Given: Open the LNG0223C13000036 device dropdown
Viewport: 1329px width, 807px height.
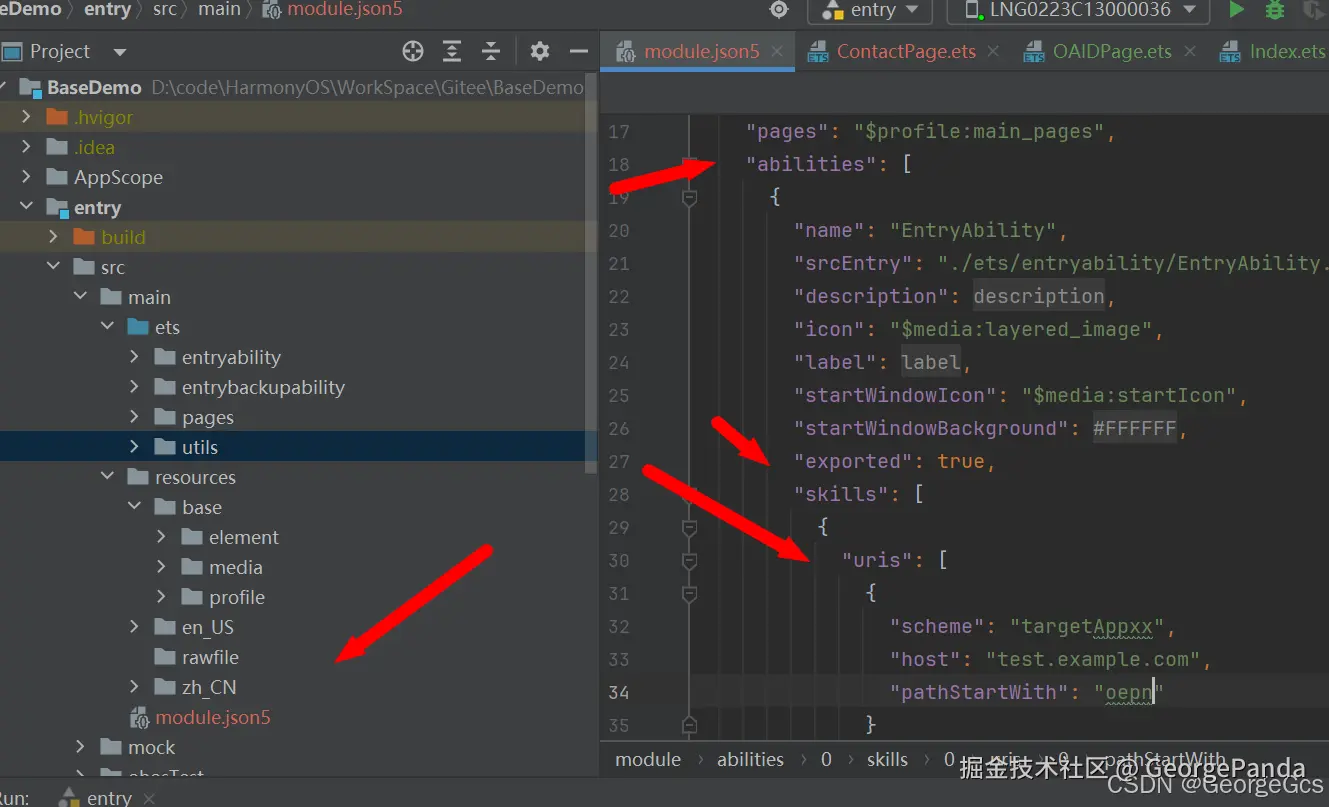Looking at the screenshot, I should click(1078, 10).
